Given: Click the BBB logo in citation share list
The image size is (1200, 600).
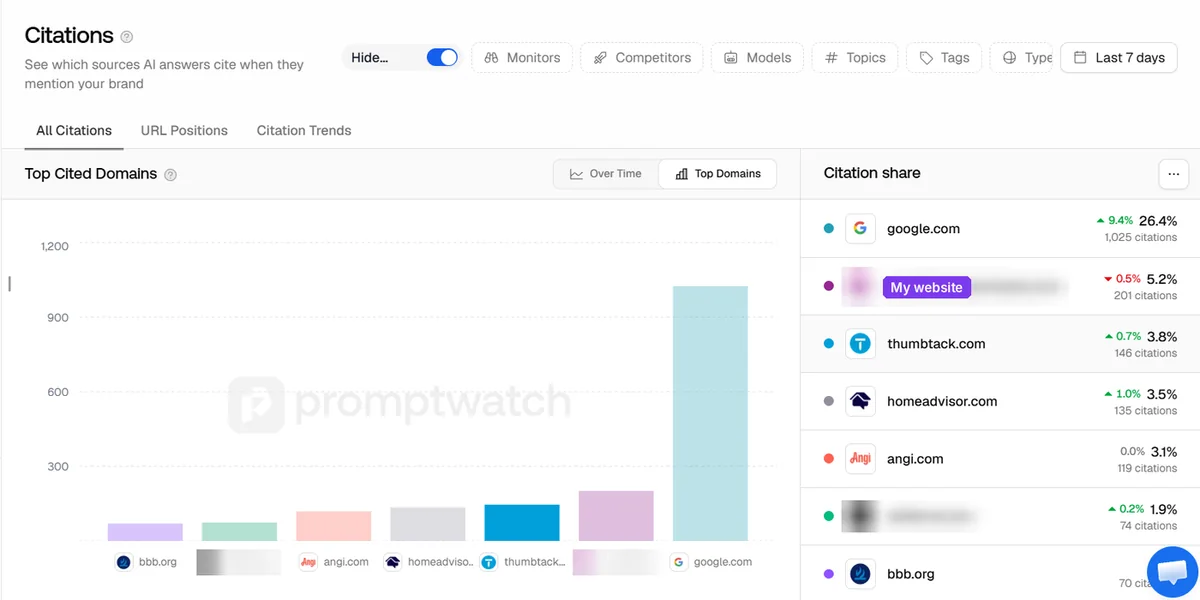Looking at the screenshot, I should (860, 574).
